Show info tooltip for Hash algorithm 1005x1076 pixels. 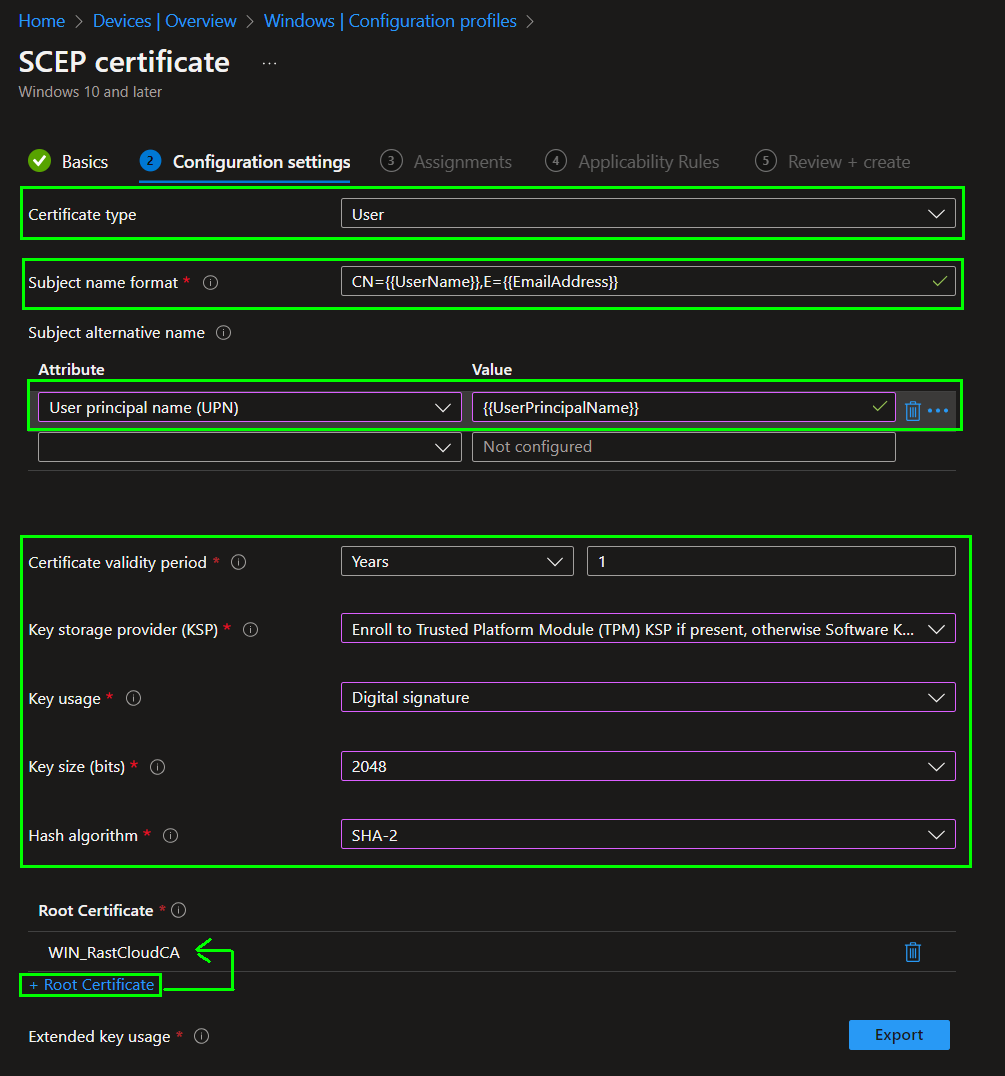click(x=171, y=835)
